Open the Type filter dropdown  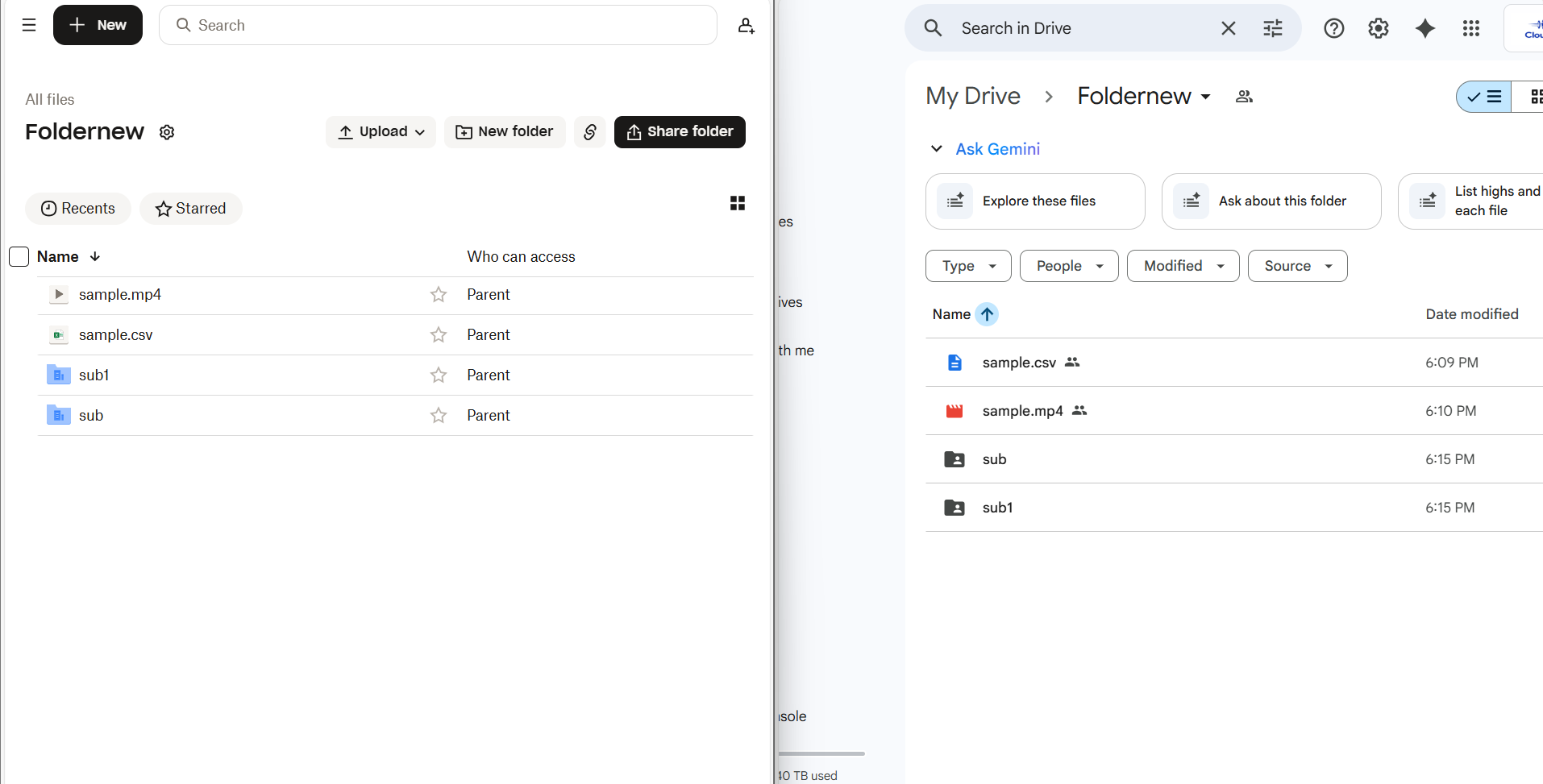coord(967,266)
